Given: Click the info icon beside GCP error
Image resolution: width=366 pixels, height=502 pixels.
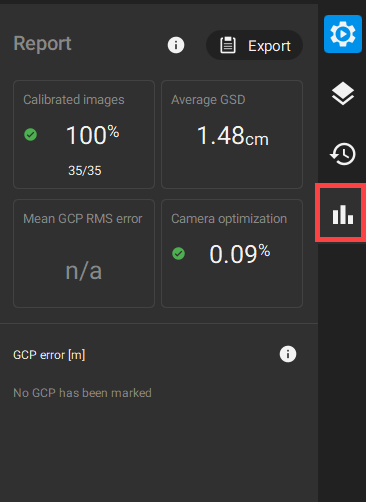Looking at the screenshot, I should pyautogui.click(x=288, y=354).
